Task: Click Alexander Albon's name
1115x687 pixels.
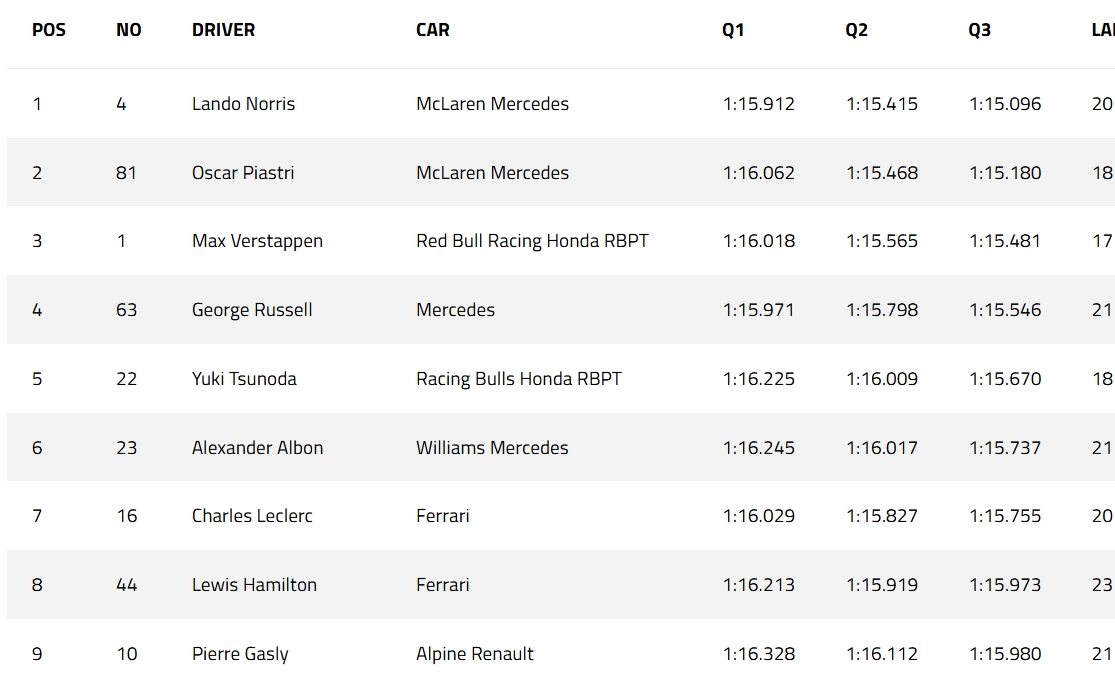Action: (257, 448)
